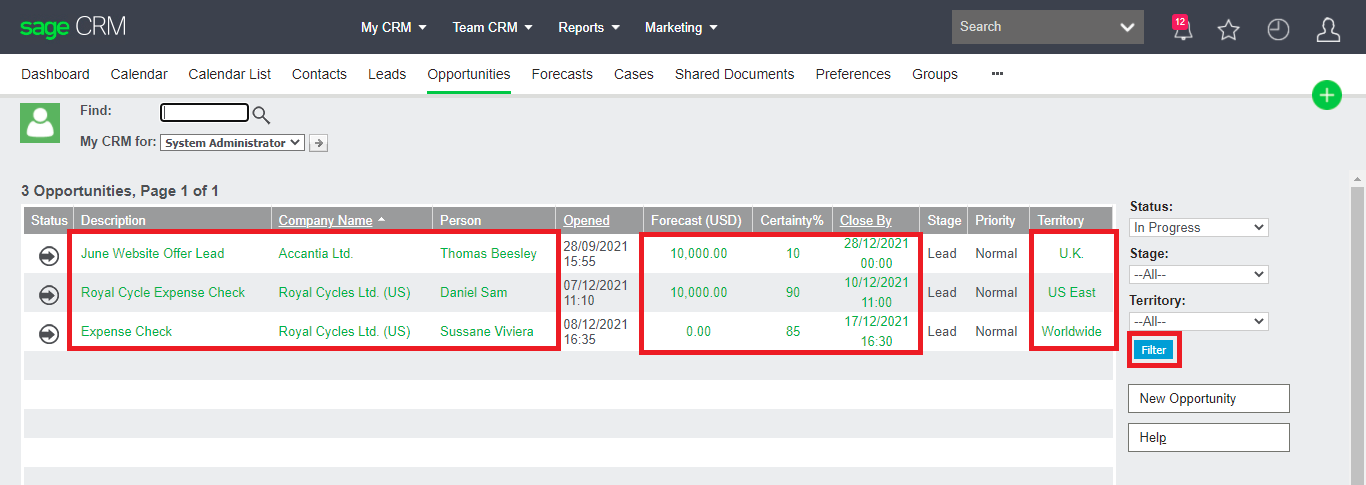Image resolution: width=1366 pixels, height=485 pixels.
Task: Switch to the Calendar tab
Action: 139,74
